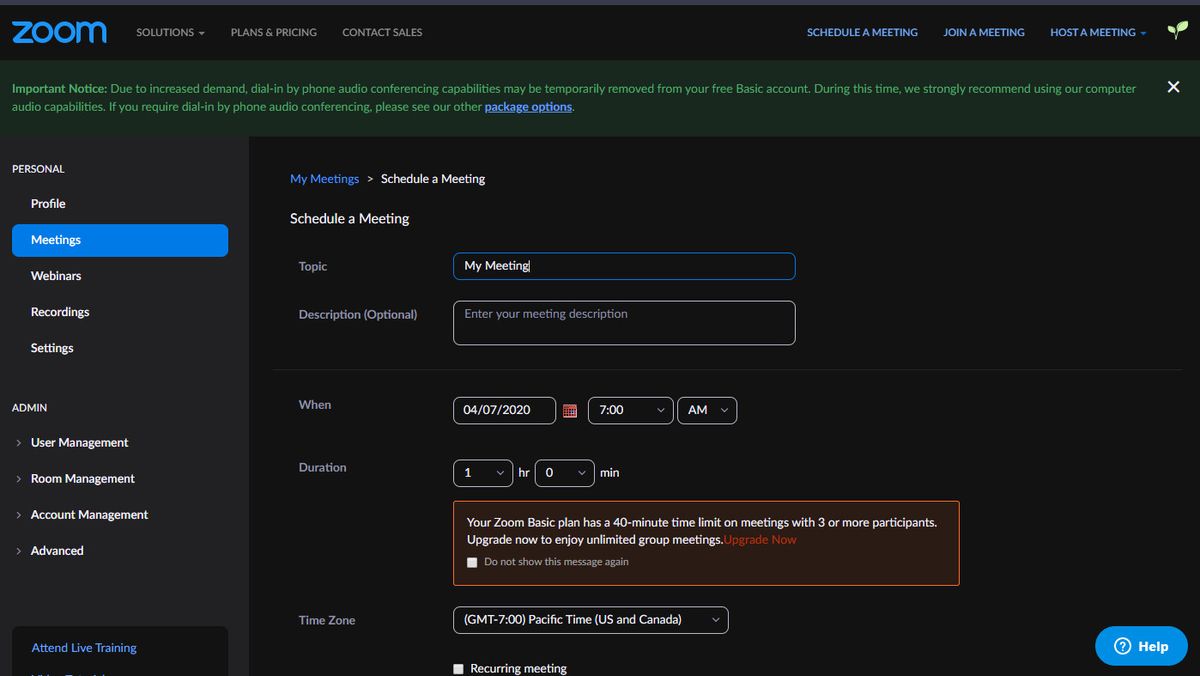This screenshot has height=676, width=1200.
Task: Click the 04/07/2020 date field
Action: click(505, 410)
